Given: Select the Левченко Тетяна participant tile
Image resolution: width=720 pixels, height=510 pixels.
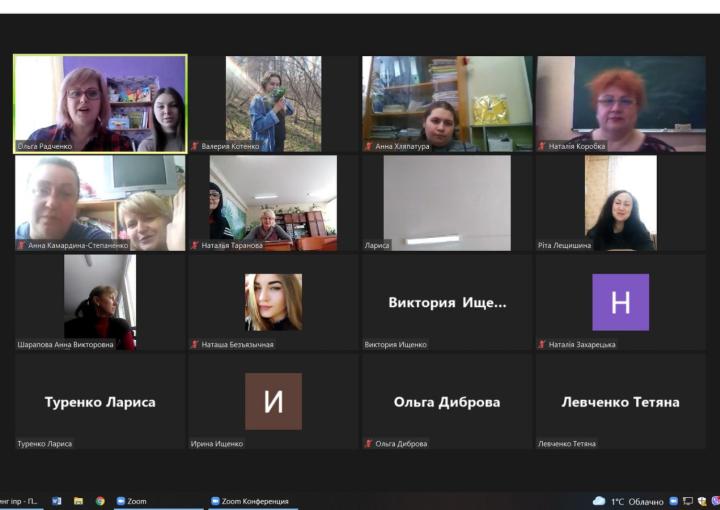Looking at the screenshot, I should pyautogui.click(x=620, y=402).
